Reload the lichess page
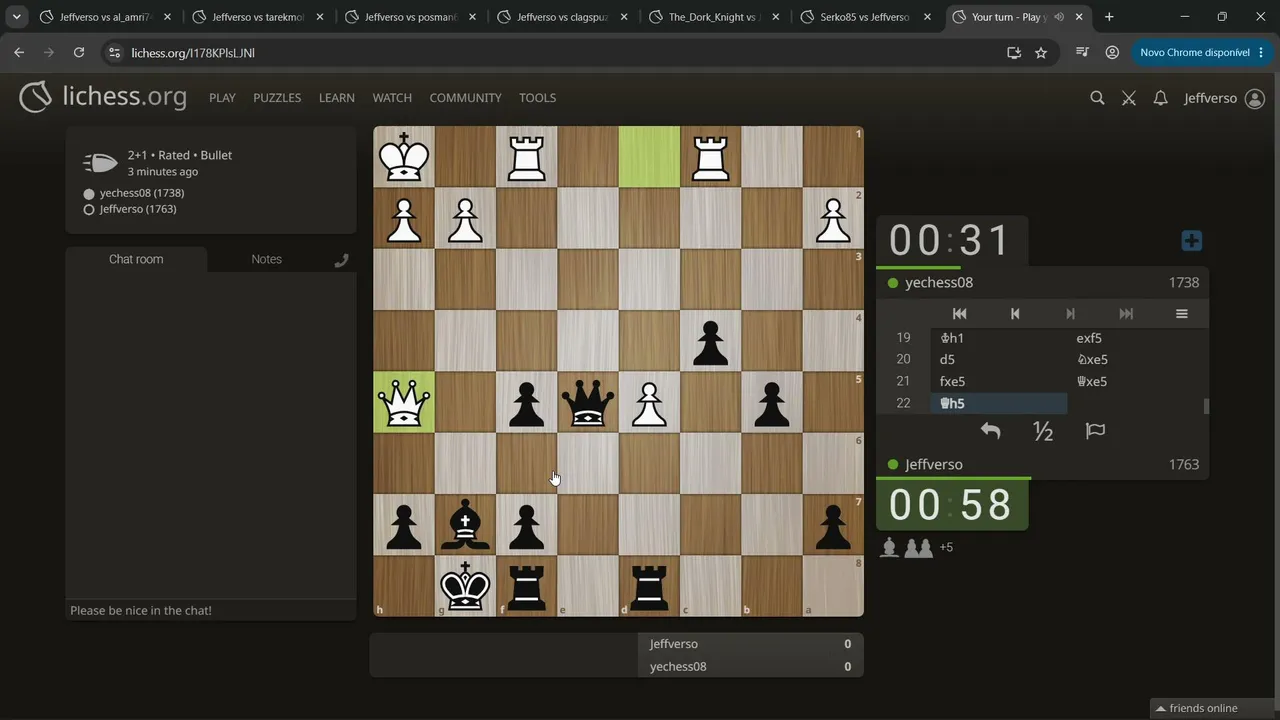Viewport: 1280px width, 720px height. [x=79, y=53]
